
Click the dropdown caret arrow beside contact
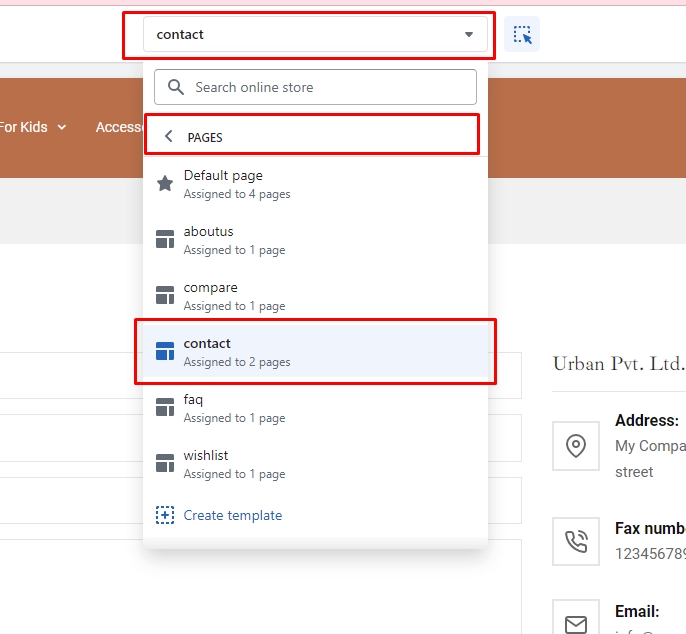469,35
